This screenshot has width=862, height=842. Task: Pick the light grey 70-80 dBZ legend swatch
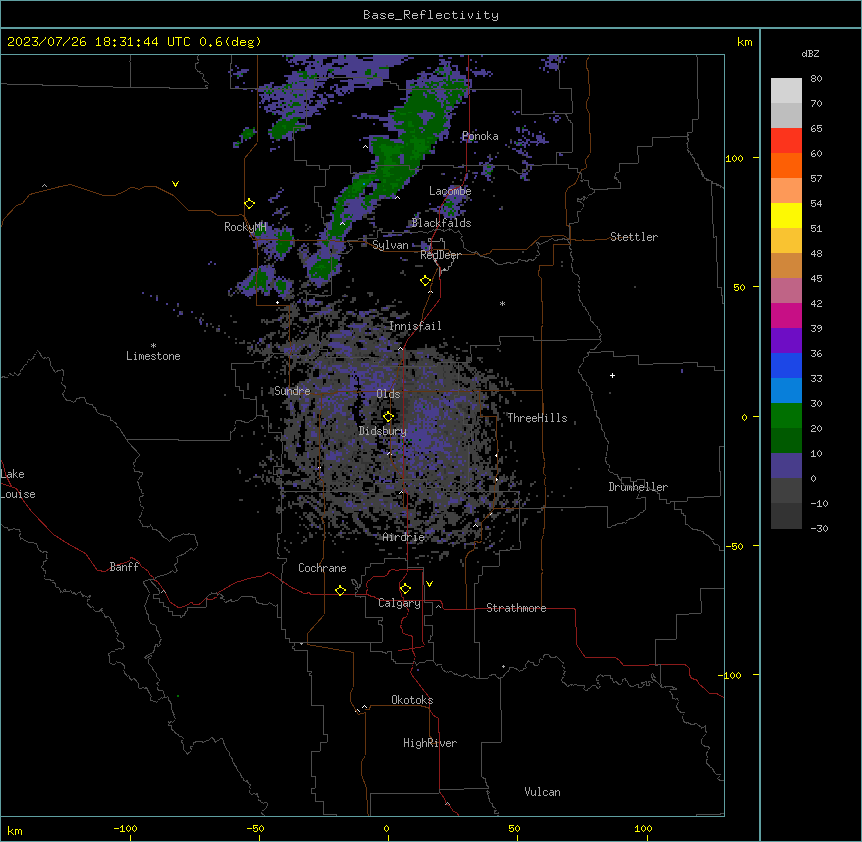(786, 91)
